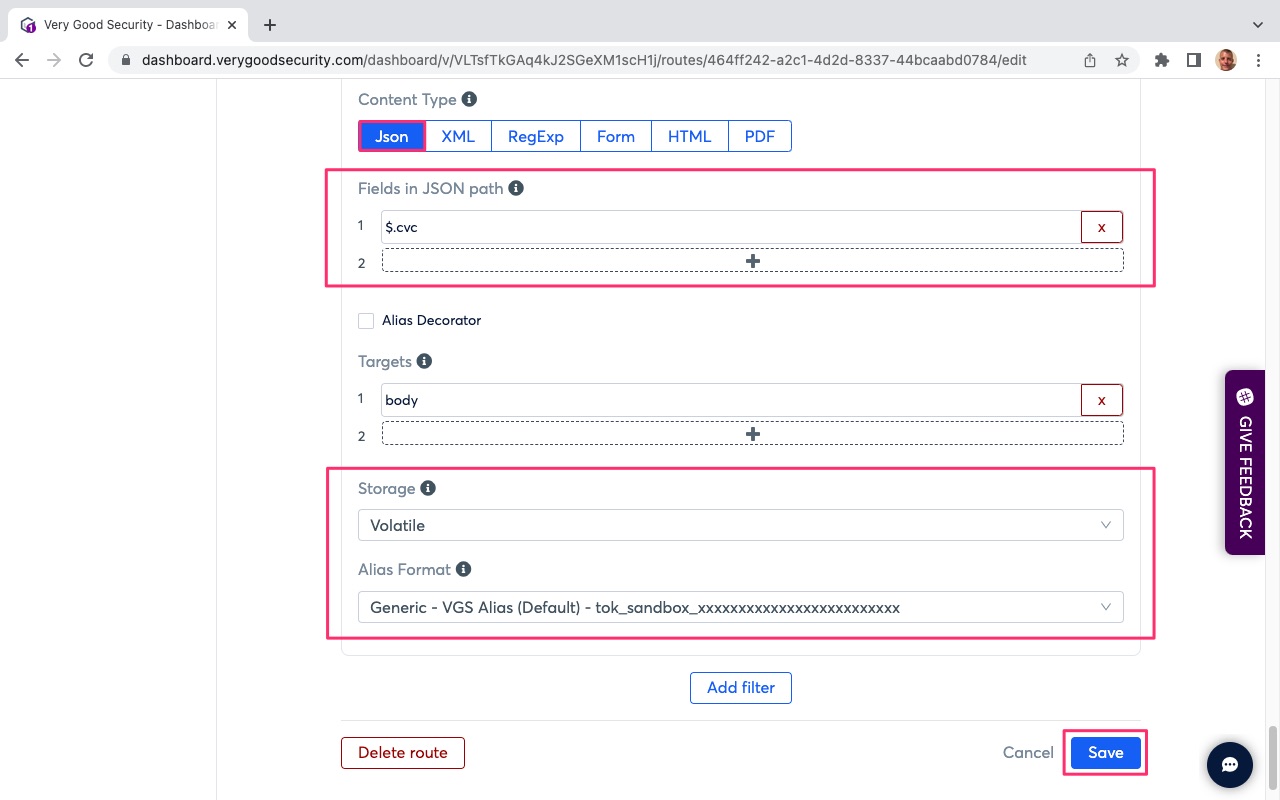Open the extensions puzzle icon
This screenshot has height=800, width=1280.
[1161, 60]
